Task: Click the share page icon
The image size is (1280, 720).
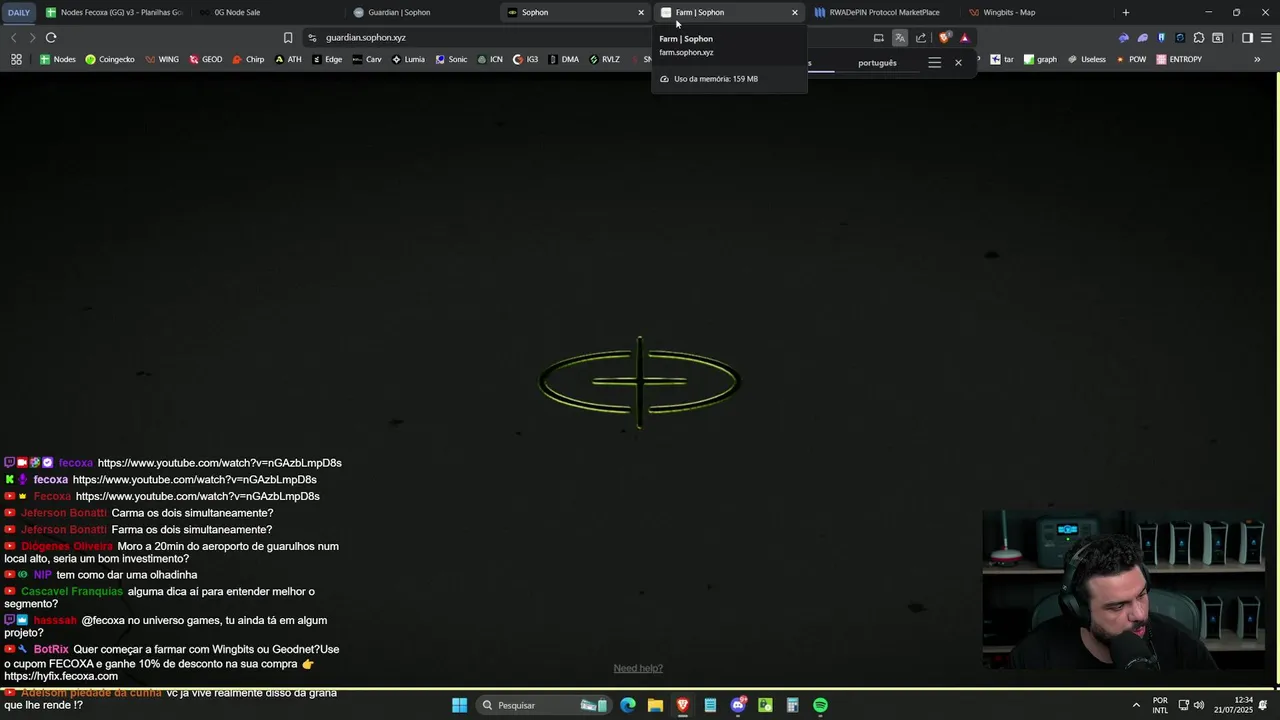Action: [x=921, y=38]
